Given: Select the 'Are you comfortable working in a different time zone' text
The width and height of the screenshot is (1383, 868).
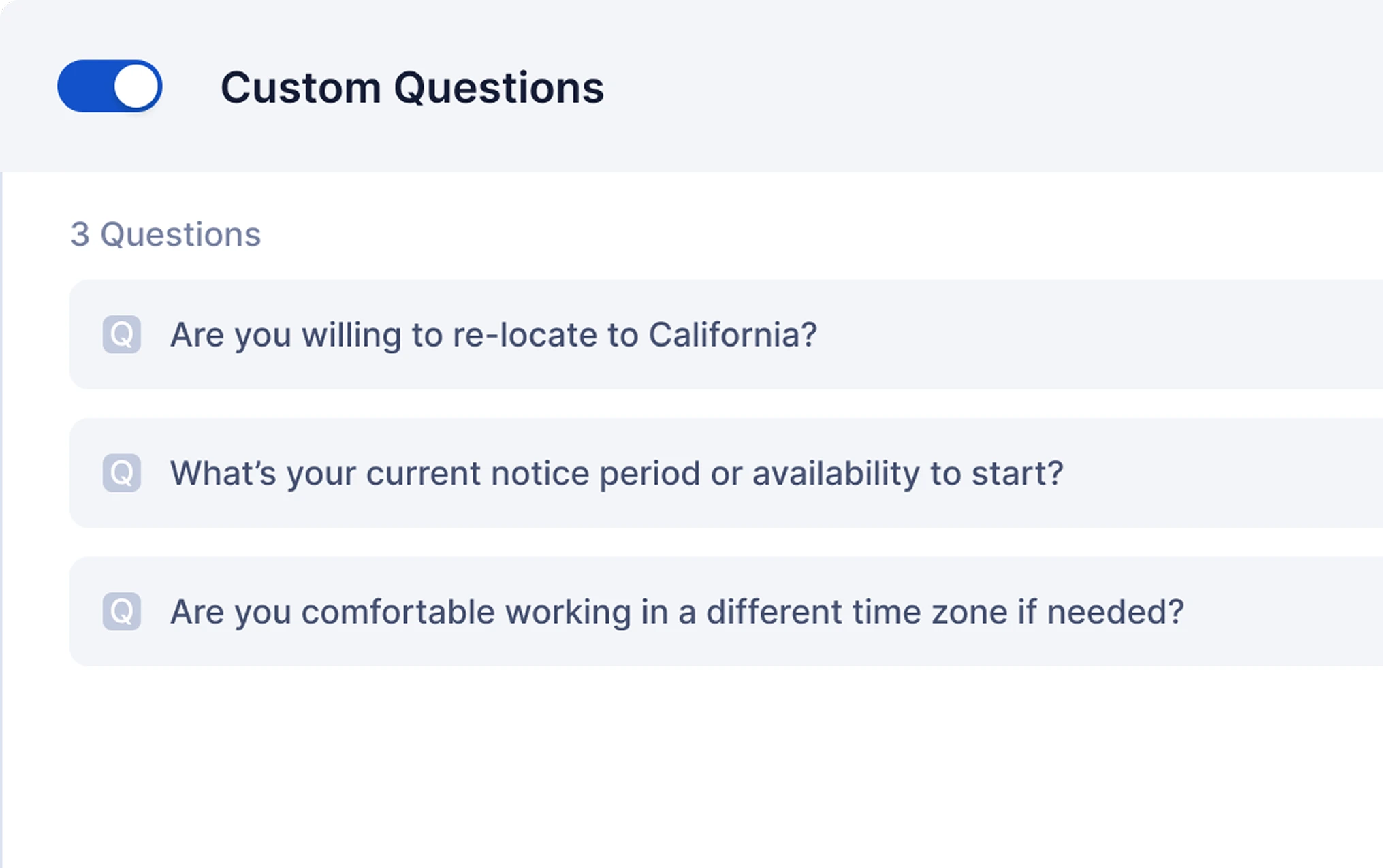Looking at the screenshot, I should coord(678,612).
